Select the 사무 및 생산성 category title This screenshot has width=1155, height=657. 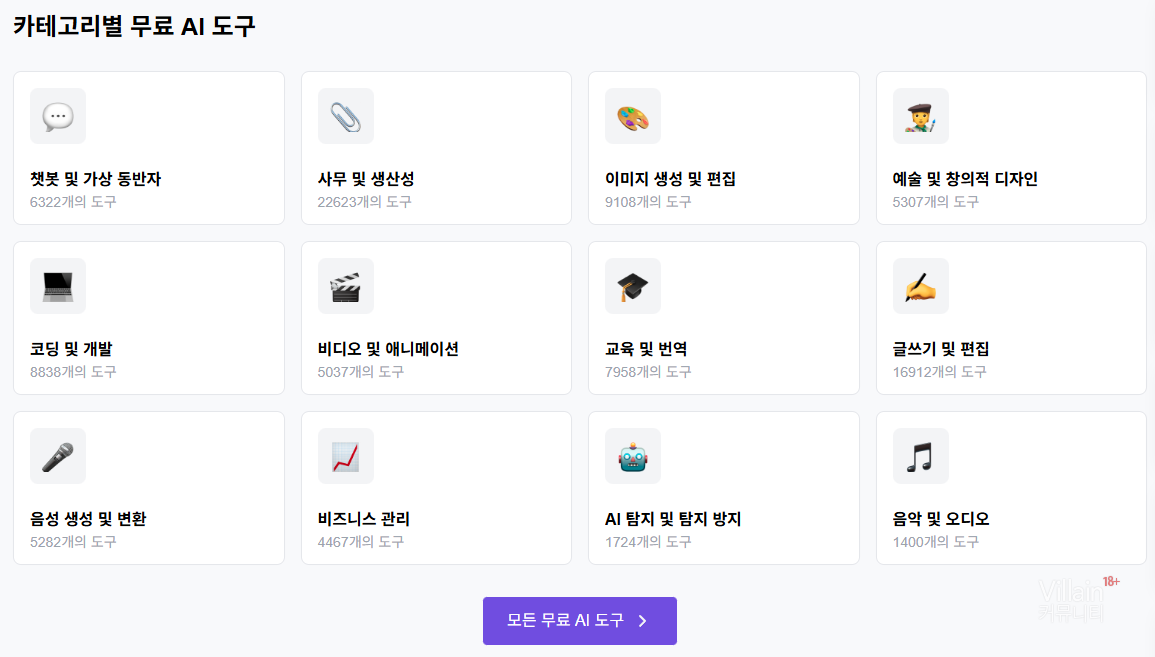366,179
